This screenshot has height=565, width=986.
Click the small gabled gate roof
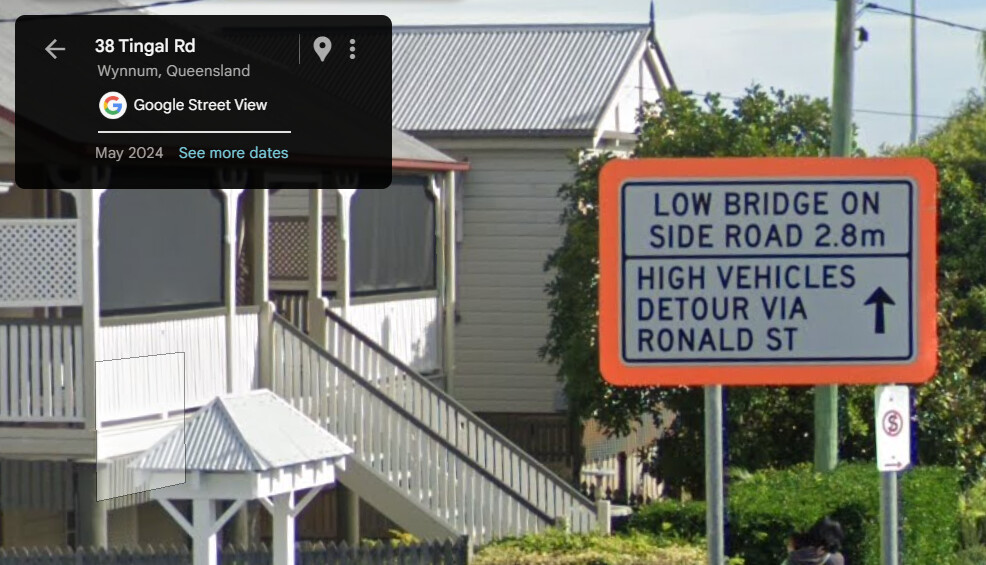pos(242,434)
